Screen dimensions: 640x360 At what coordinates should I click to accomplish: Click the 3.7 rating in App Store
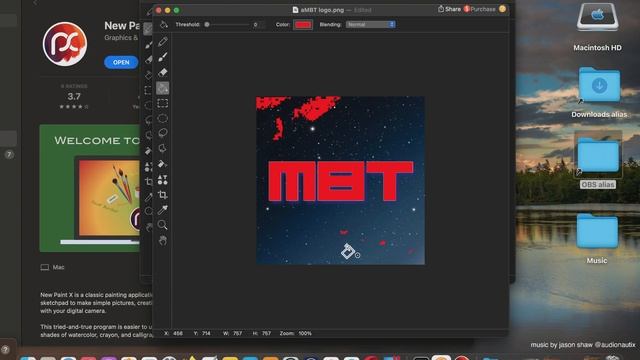click(x=74, y=97)
